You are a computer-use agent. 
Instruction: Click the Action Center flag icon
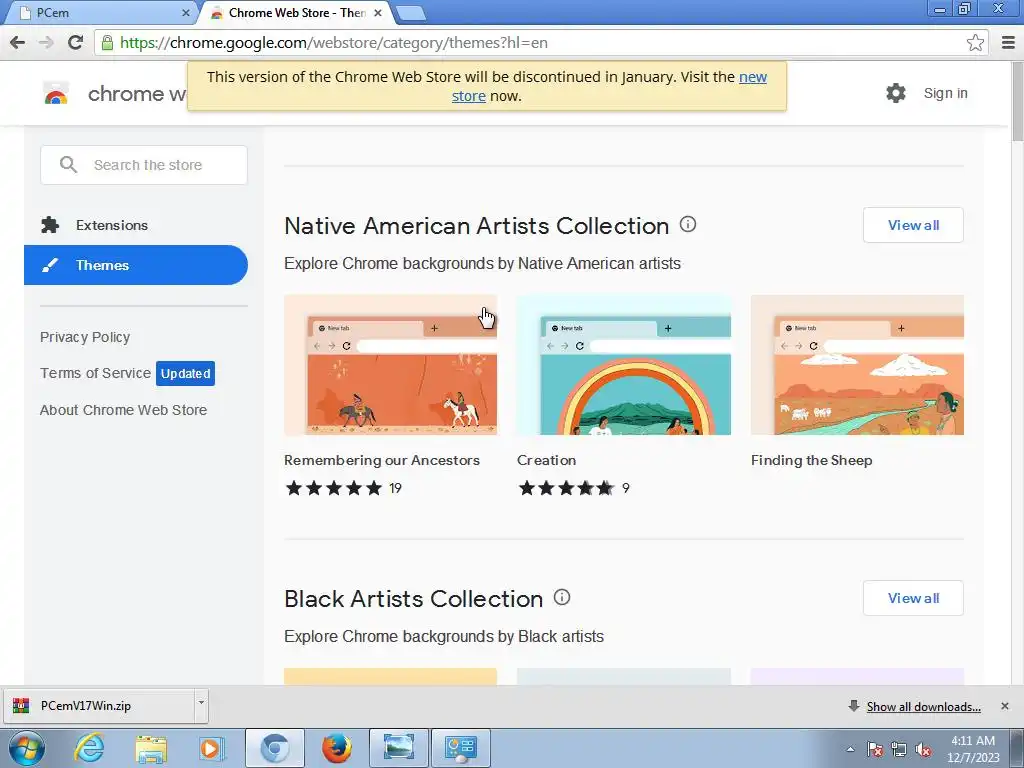click(874, 750)
